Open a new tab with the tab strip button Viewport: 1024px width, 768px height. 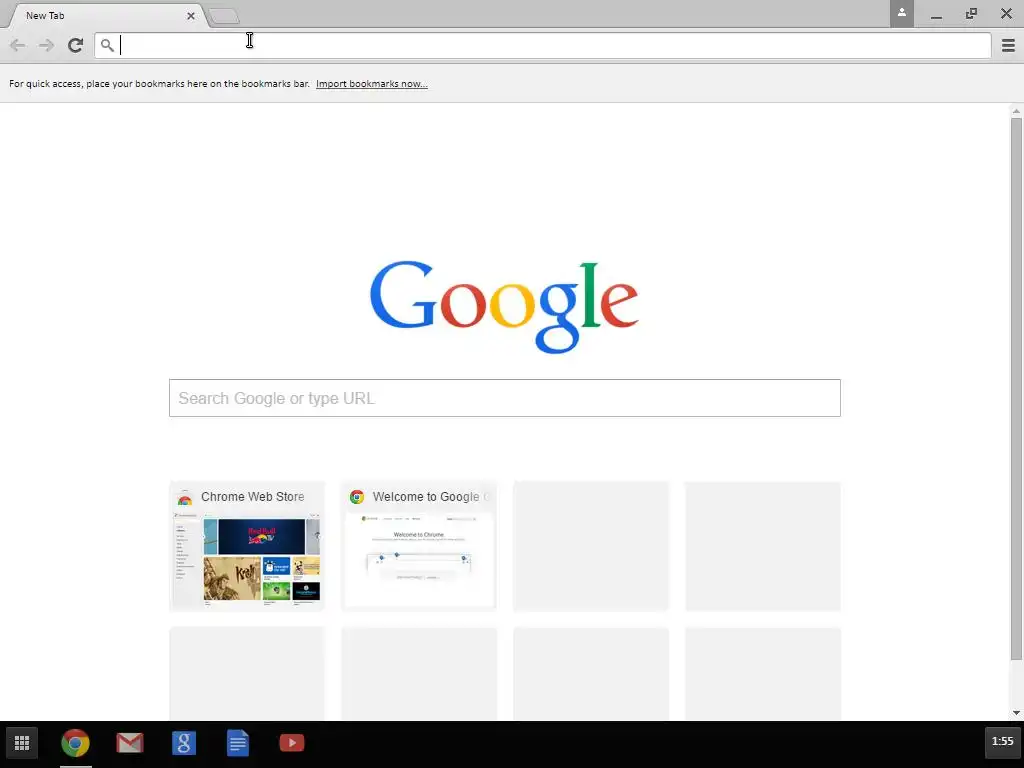(x=224, y=16)
